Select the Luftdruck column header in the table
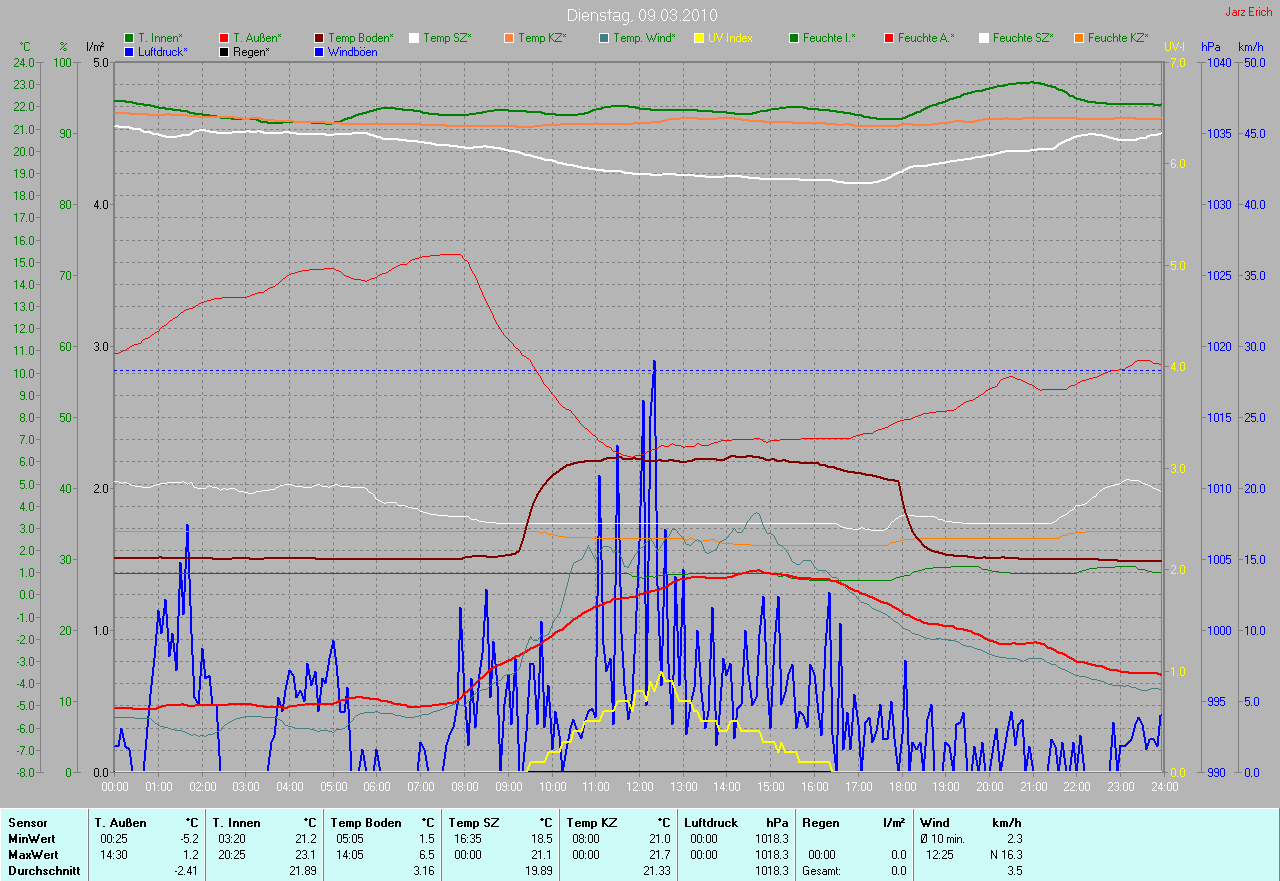Viewport: 1280px width, 881px height. 712,823
